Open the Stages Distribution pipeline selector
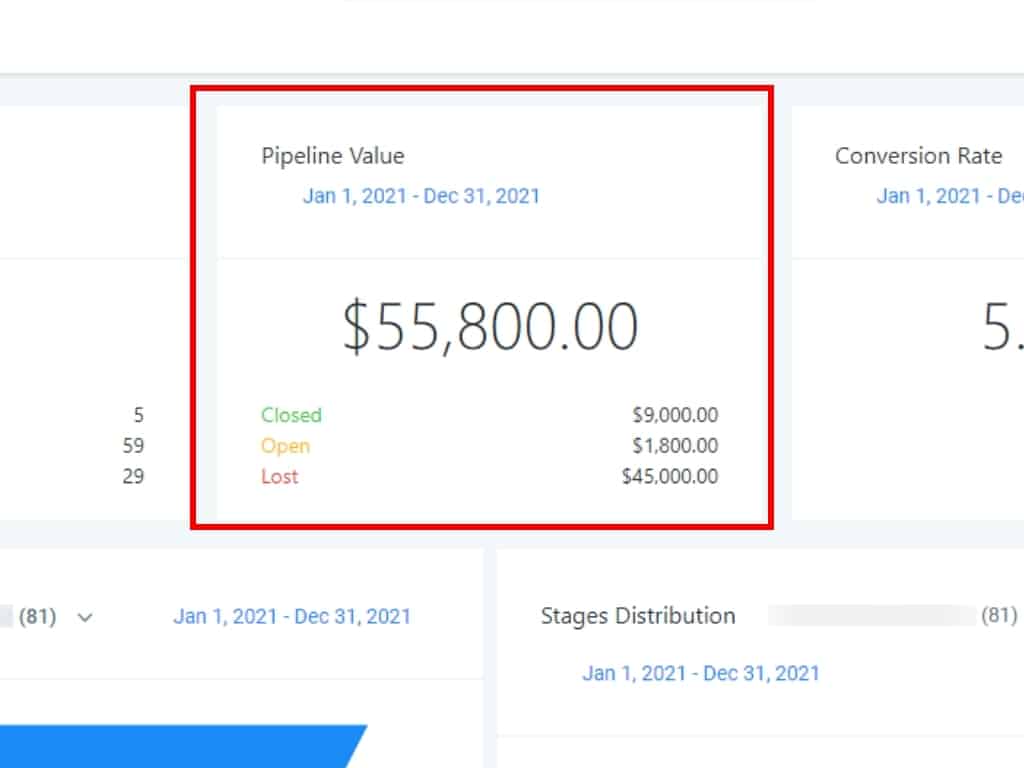This screenshot has height=768, width=1024. pos(890,616)
